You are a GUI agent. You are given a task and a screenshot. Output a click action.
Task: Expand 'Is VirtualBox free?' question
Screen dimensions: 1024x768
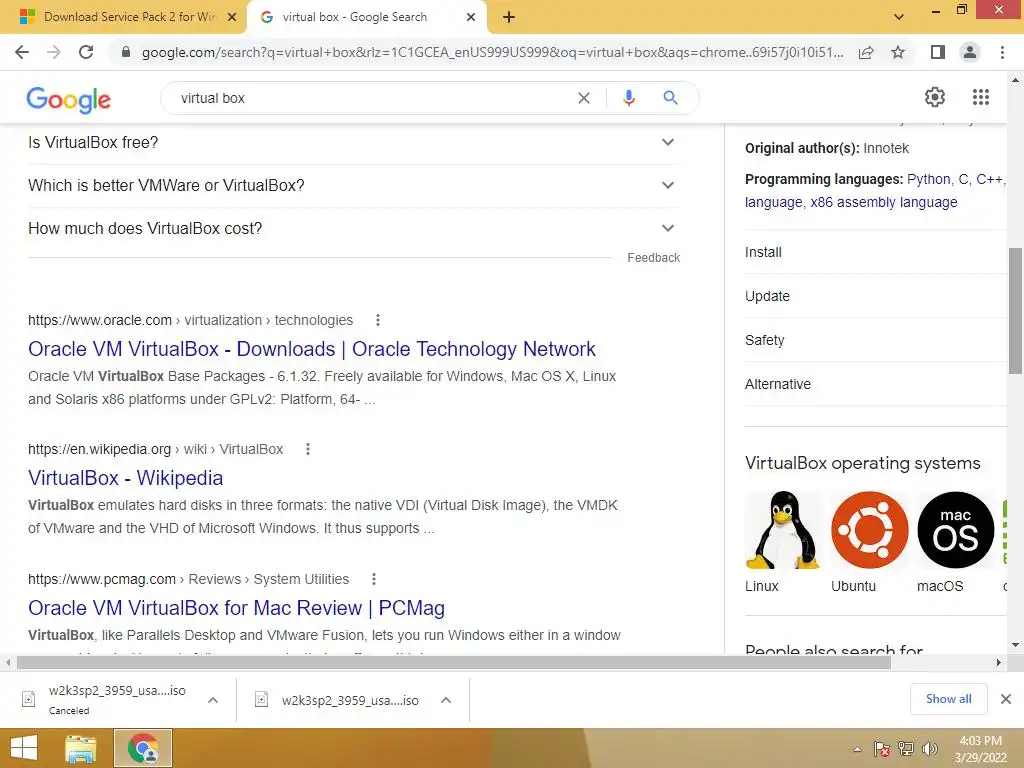354,142
